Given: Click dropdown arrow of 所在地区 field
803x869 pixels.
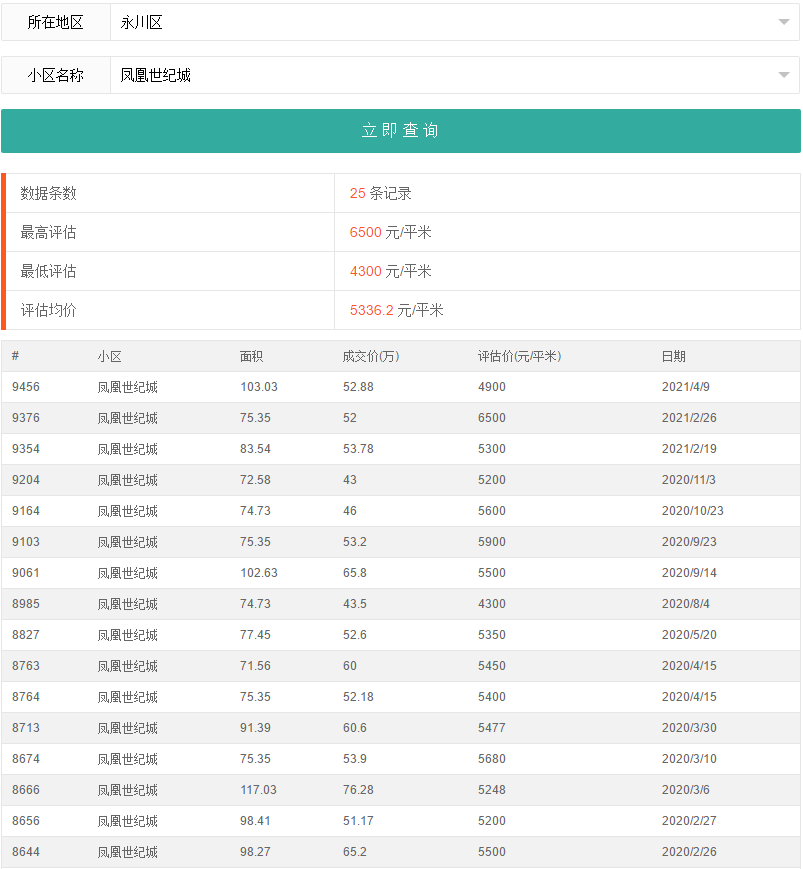Looking at the screenshot, I should 784,22.
